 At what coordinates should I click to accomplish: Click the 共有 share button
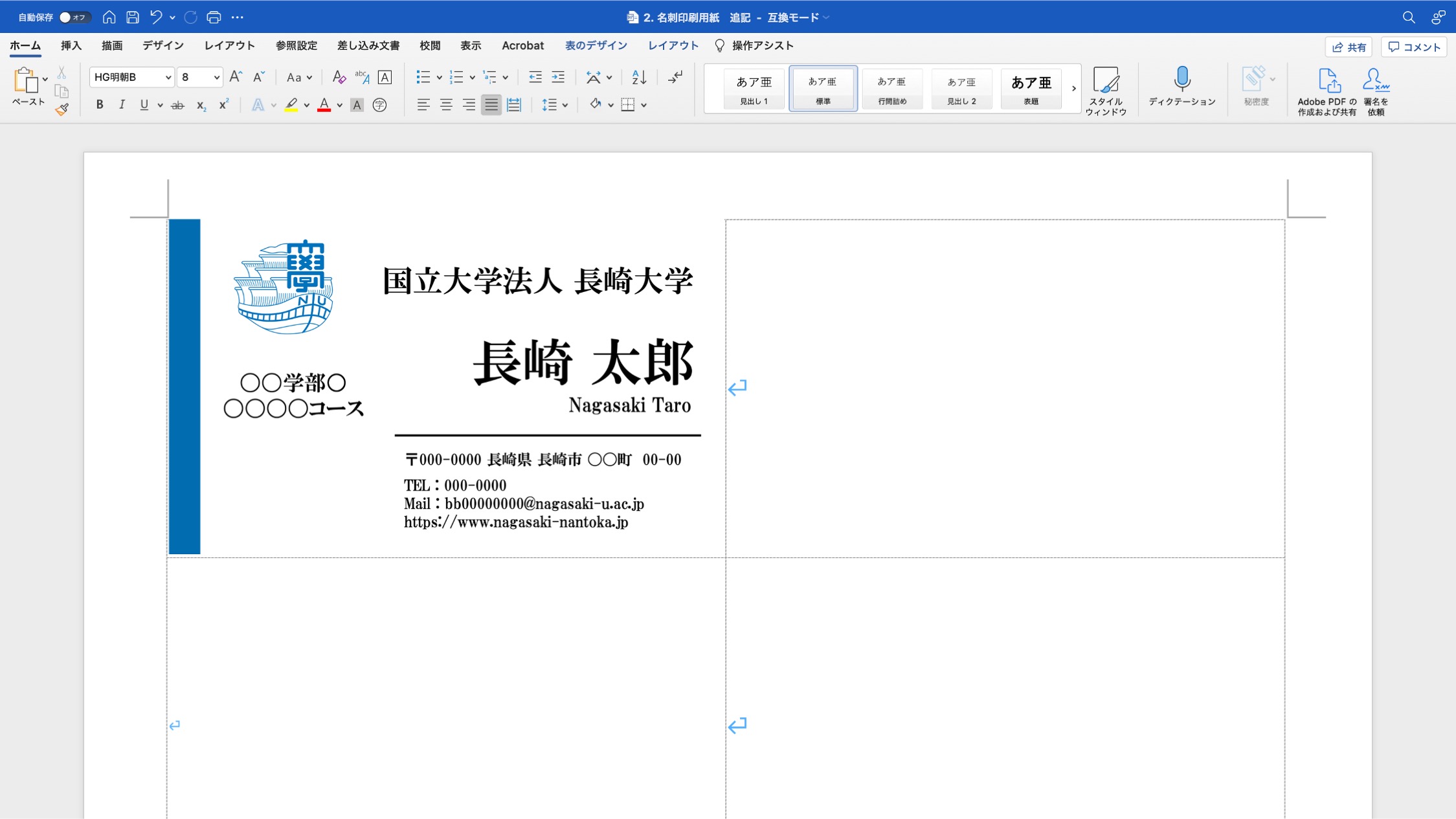click(1349, 47)
